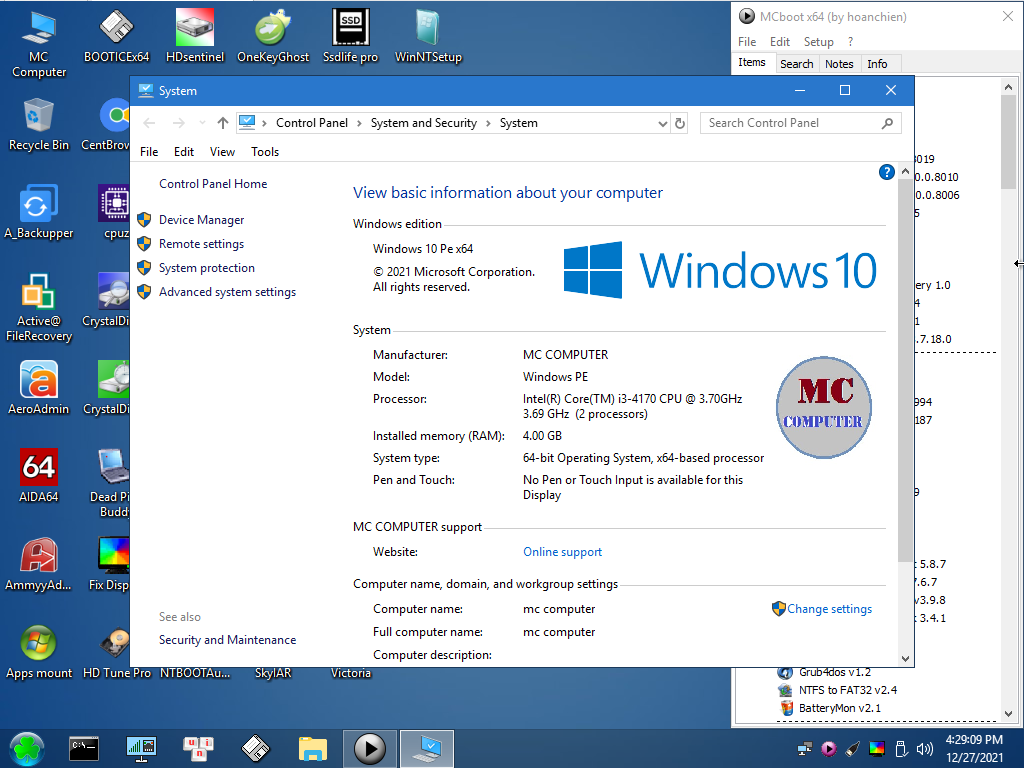Launch HDsentinel from the desktop
This screenshot has height=768, width=1024.
pyautogui.click(x=195, y=36)
